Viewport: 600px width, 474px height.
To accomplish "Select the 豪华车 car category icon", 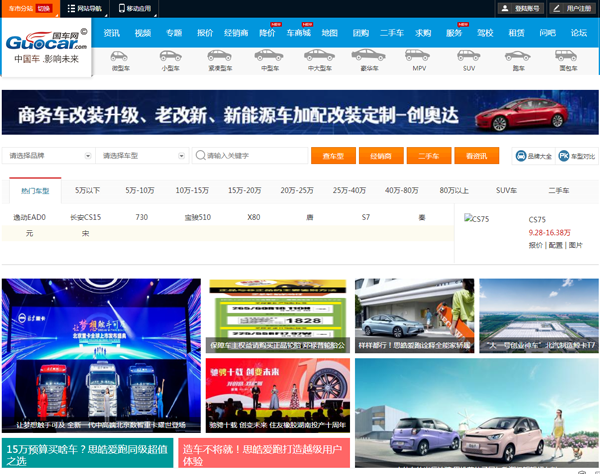I will pyautogui.click(x=368, y=55).
